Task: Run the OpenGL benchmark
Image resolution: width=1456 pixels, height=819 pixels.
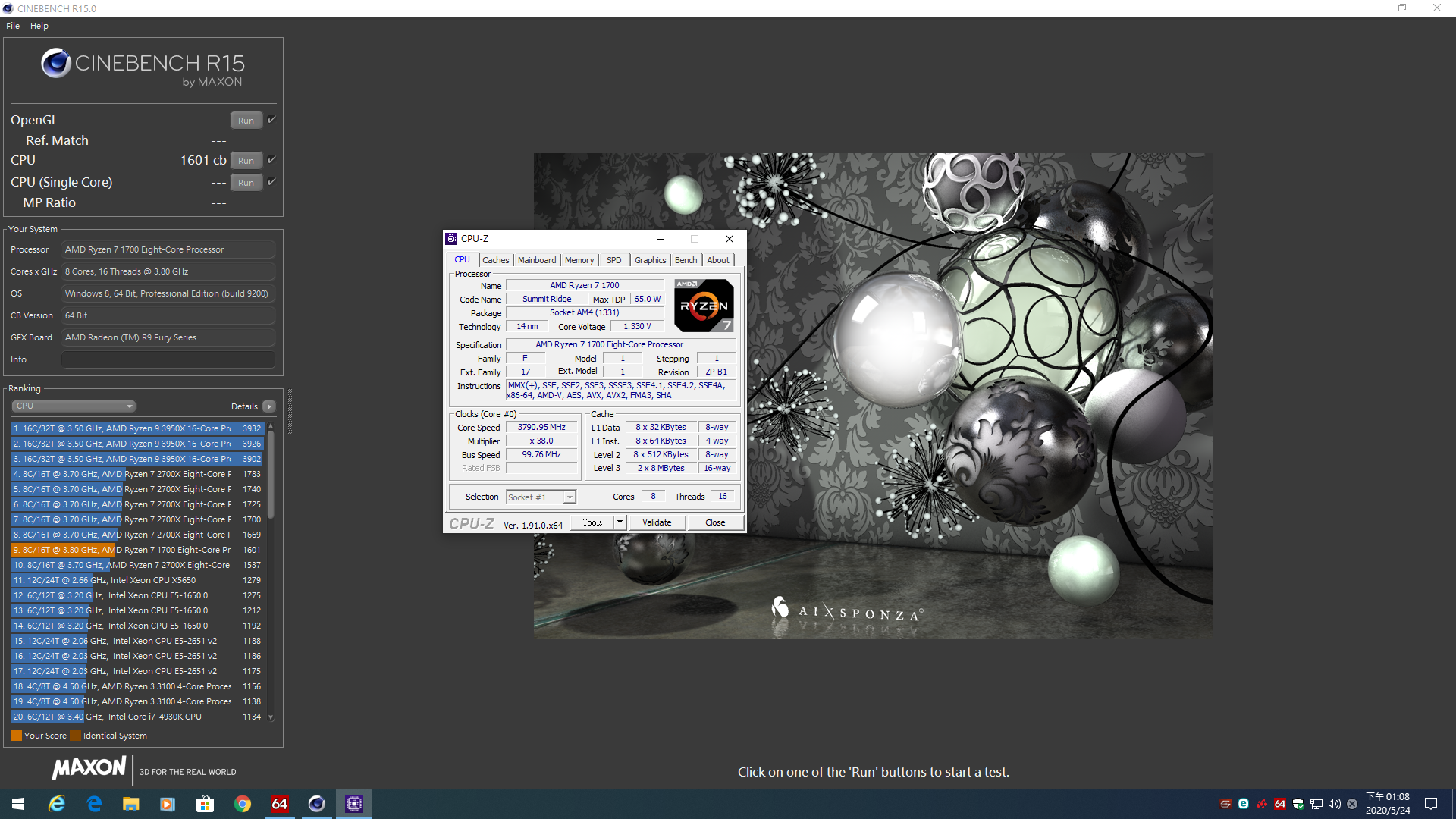Action: [246, 121]
